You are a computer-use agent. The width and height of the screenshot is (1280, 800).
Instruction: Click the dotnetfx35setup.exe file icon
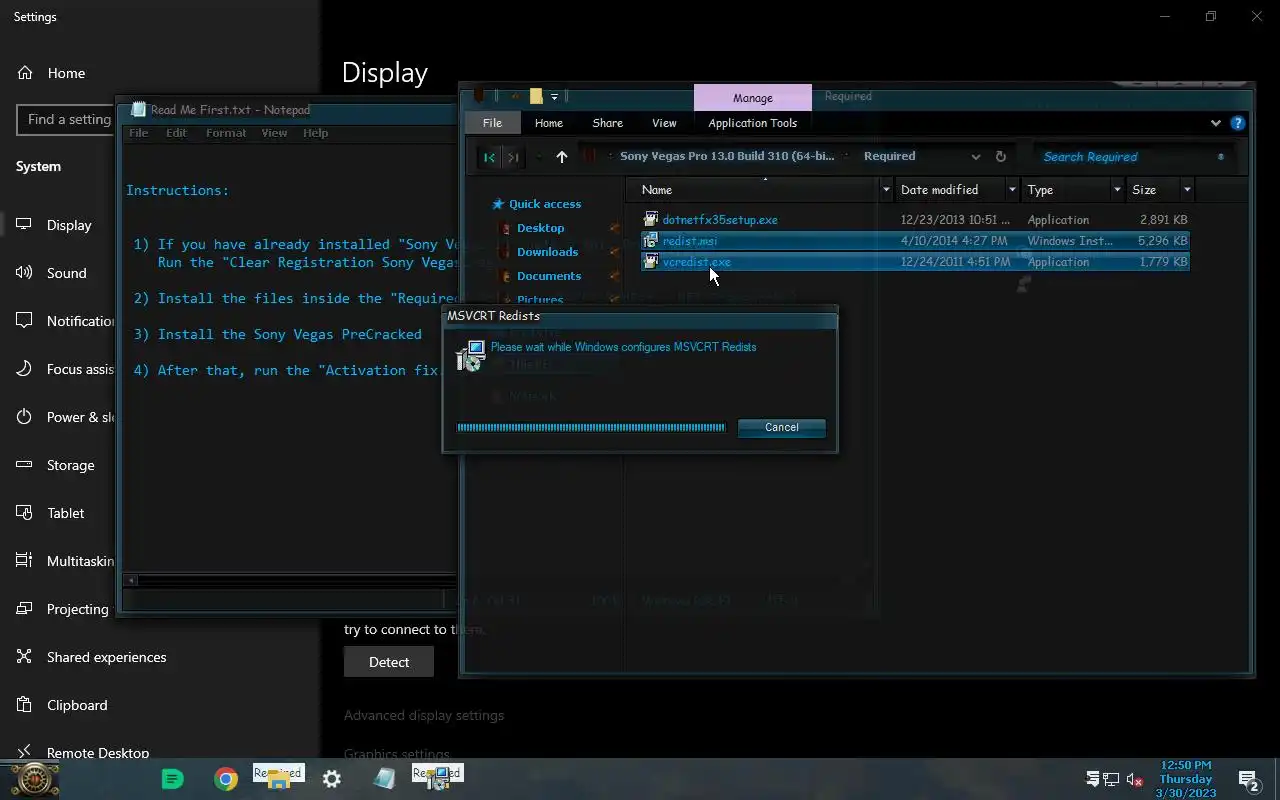650,219
